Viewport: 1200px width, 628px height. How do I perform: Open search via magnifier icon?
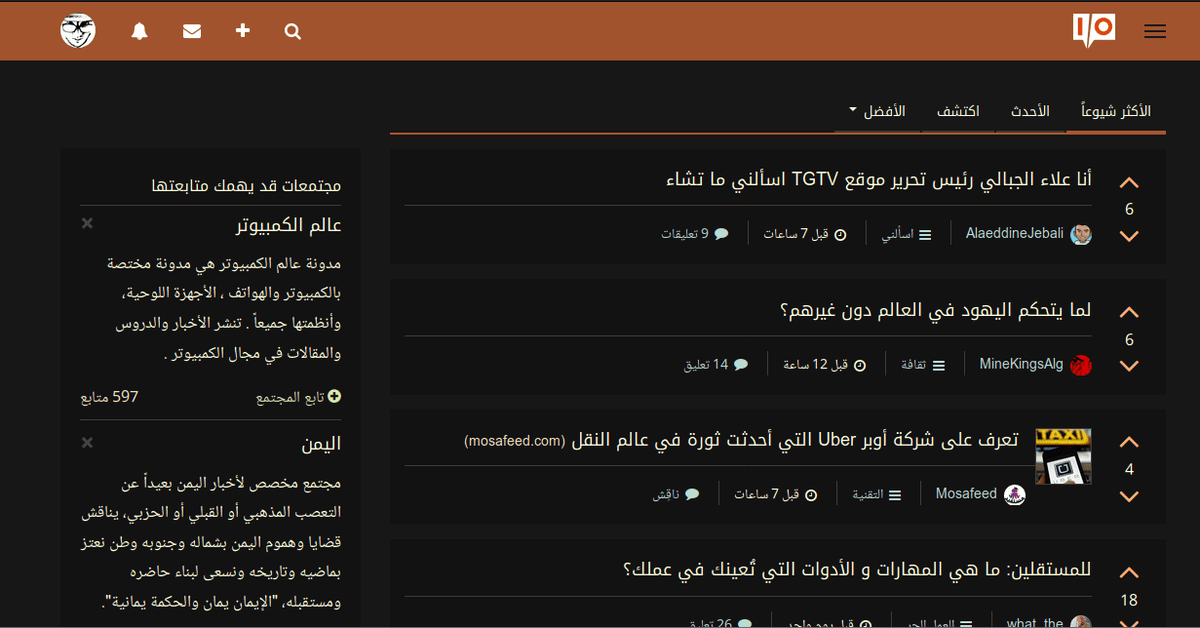click(x=292, y=31)
